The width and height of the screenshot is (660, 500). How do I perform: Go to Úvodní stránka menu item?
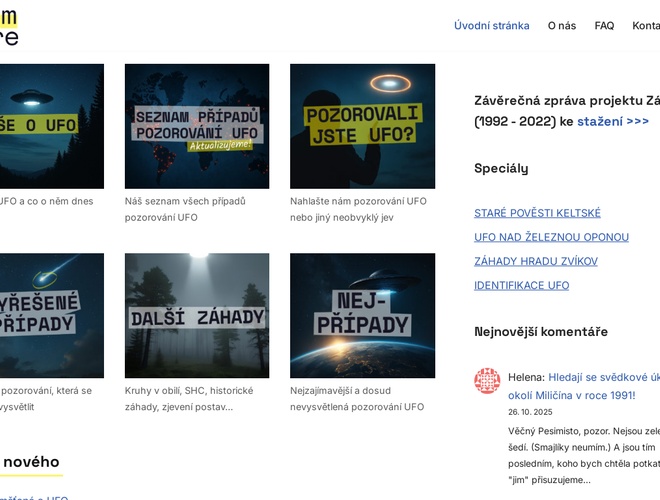pos(492,26)
